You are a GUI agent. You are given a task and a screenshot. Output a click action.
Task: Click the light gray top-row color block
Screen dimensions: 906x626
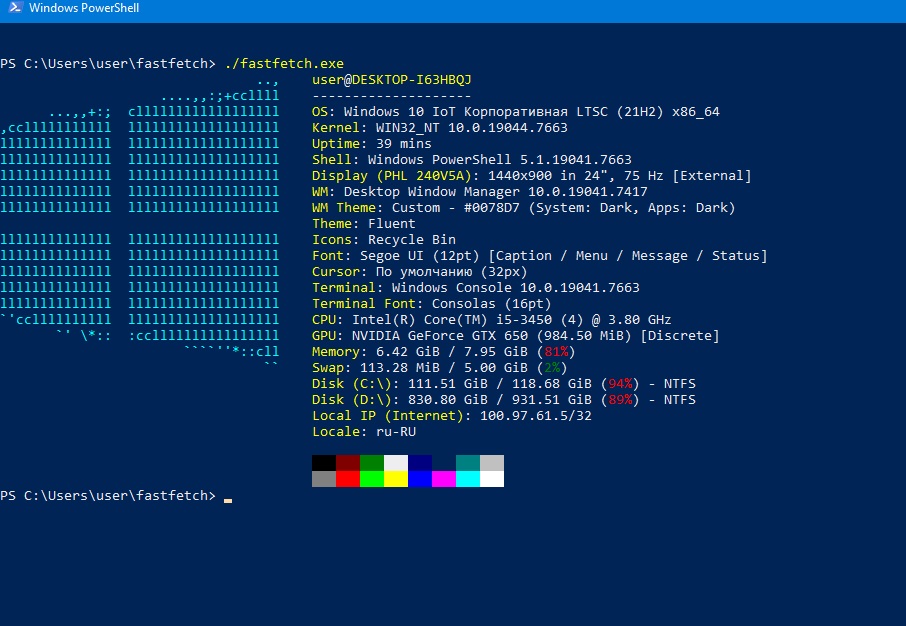coord(492,463)
